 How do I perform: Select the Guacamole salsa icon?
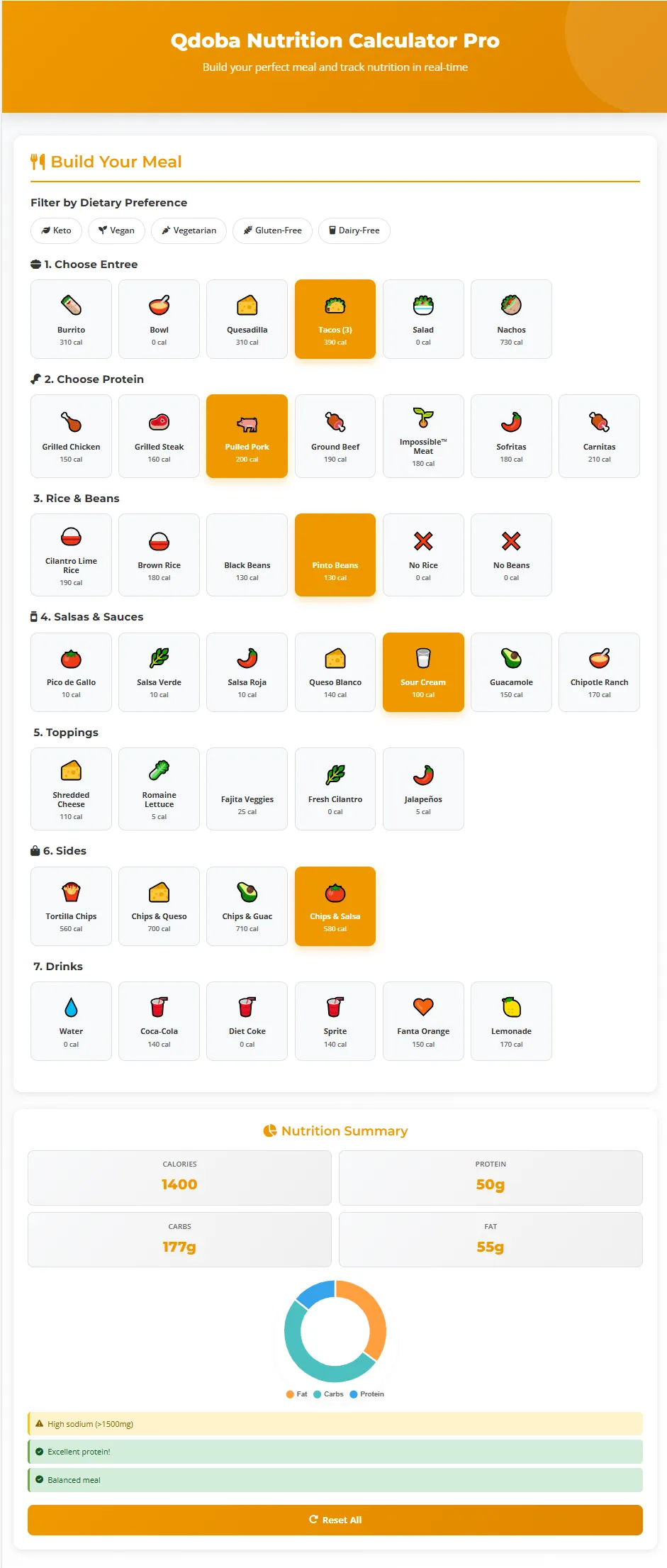pos(511,658)
